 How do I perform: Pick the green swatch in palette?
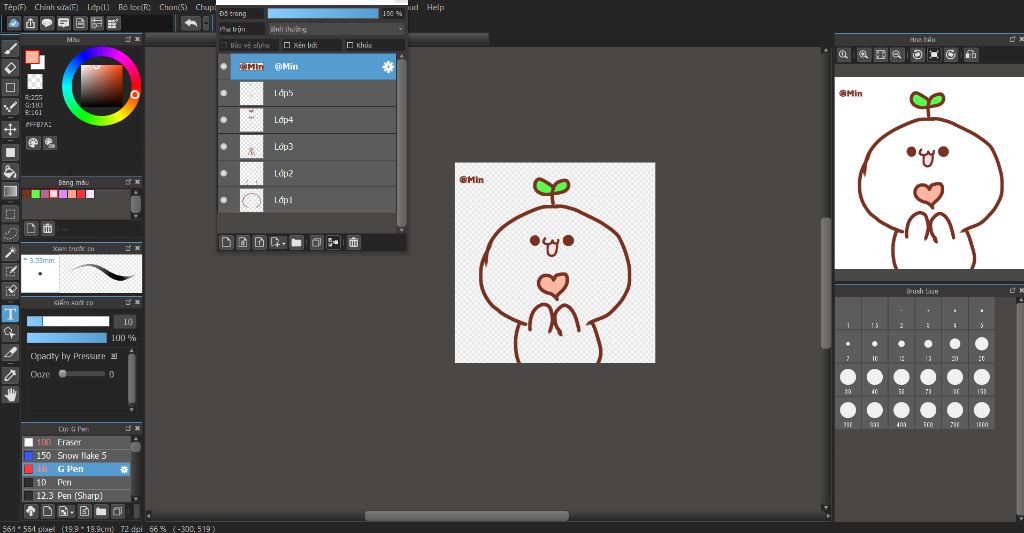(x=35, y=194)
